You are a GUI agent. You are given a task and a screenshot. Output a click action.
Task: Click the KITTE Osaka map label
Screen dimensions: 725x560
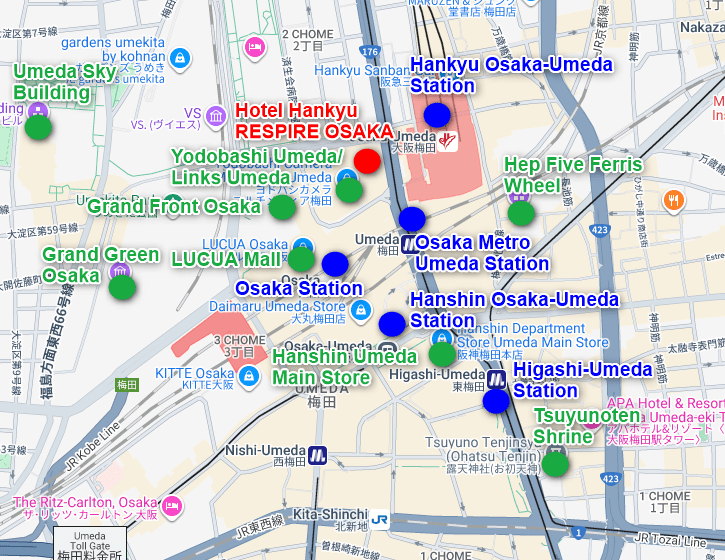tap(195, 378)
